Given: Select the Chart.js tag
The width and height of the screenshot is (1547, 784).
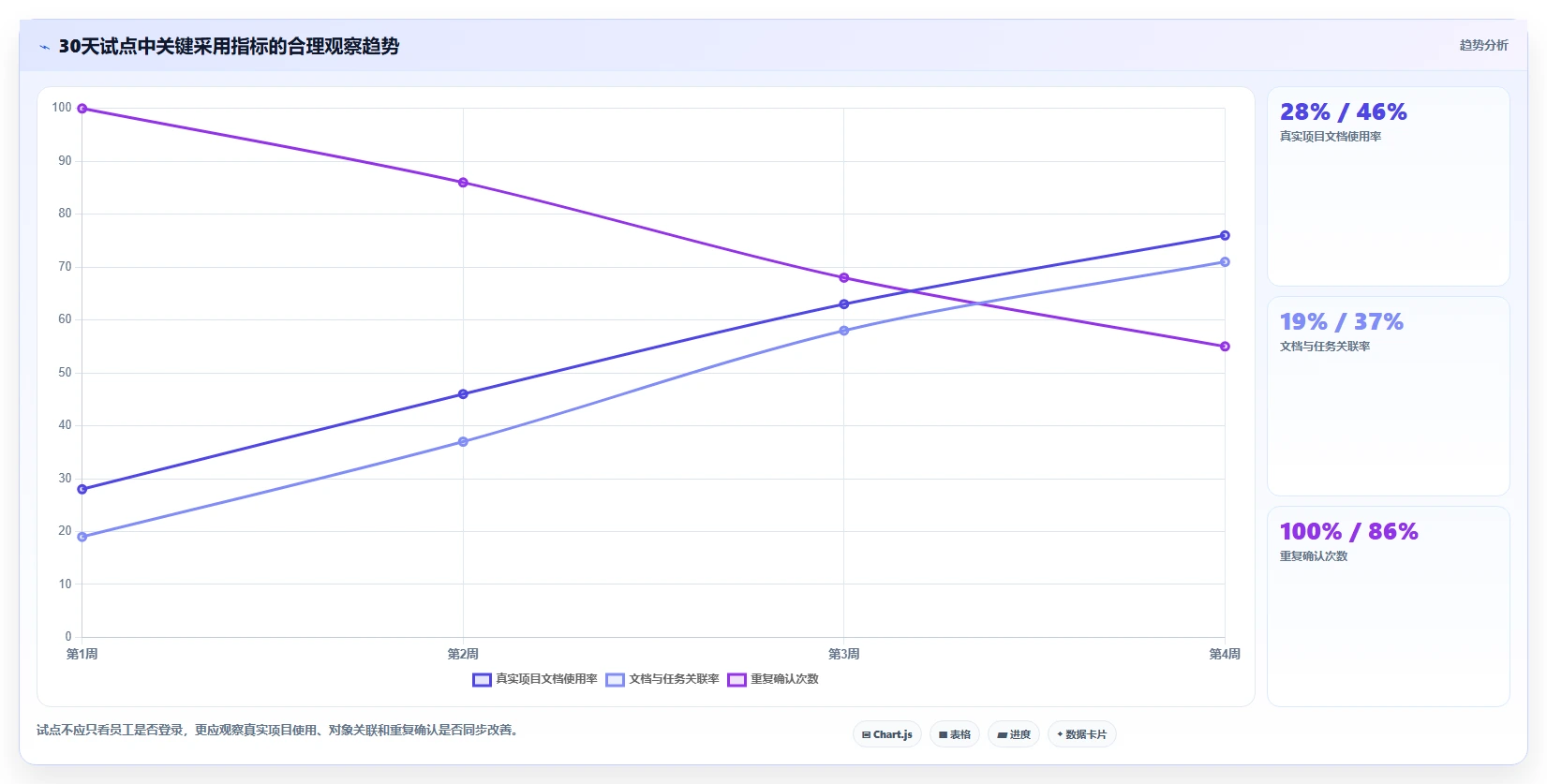Looking at the screenshot, I should click(x=887, y=734).
